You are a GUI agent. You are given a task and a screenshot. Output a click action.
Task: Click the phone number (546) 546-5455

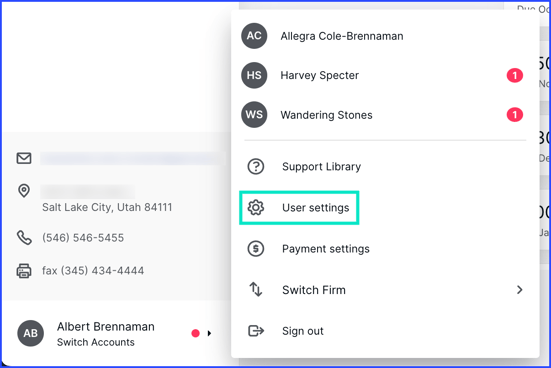tap(83, 238)
